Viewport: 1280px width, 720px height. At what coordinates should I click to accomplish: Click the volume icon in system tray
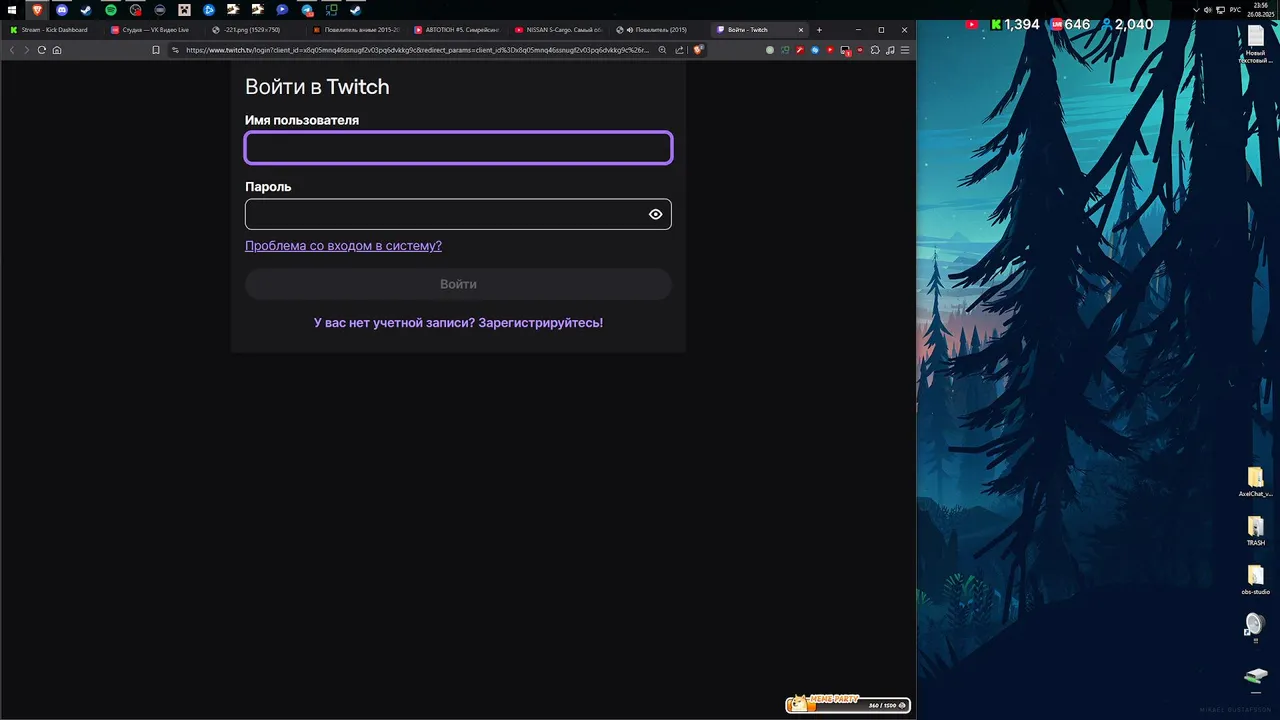(x=1208, y=10)
